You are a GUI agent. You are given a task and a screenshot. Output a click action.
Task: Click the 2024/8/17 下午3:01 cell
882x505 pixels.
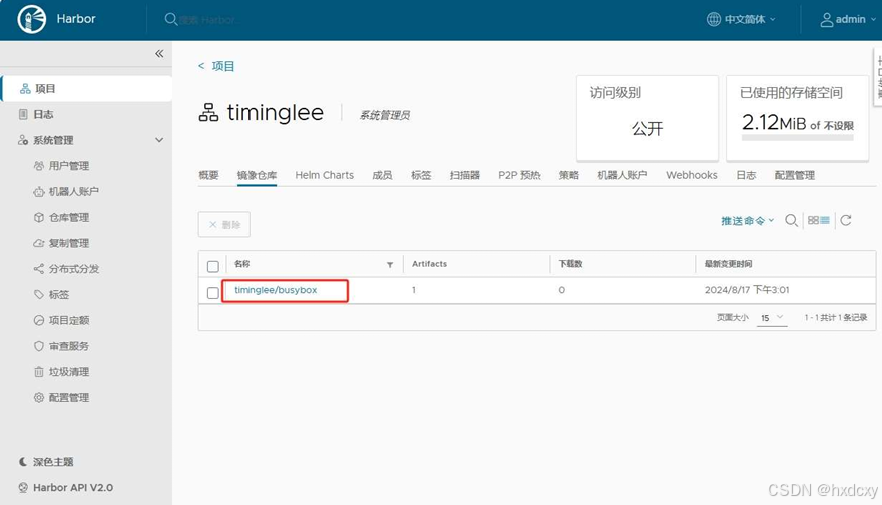click(x=747, y=290)
